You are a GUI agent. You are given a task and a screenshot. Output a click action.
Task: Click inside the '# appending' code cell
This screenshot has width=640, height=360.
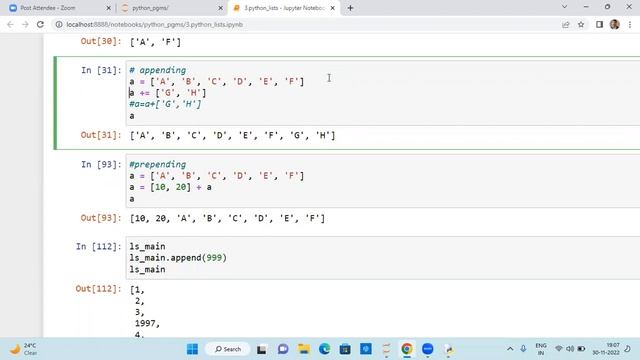(383, 93)
